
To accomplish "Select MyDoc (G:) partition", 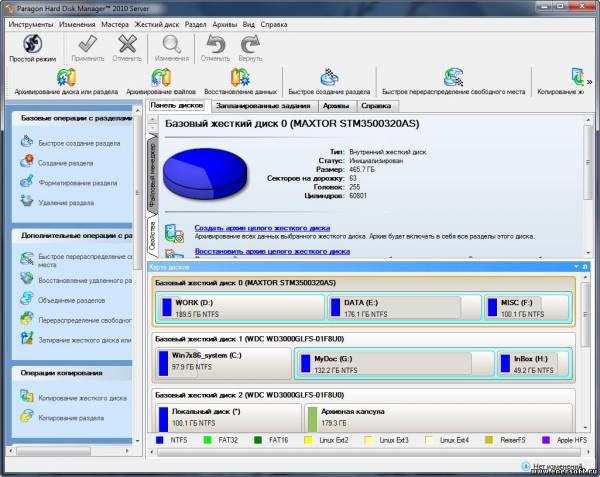I will click(x=395, y=364).
